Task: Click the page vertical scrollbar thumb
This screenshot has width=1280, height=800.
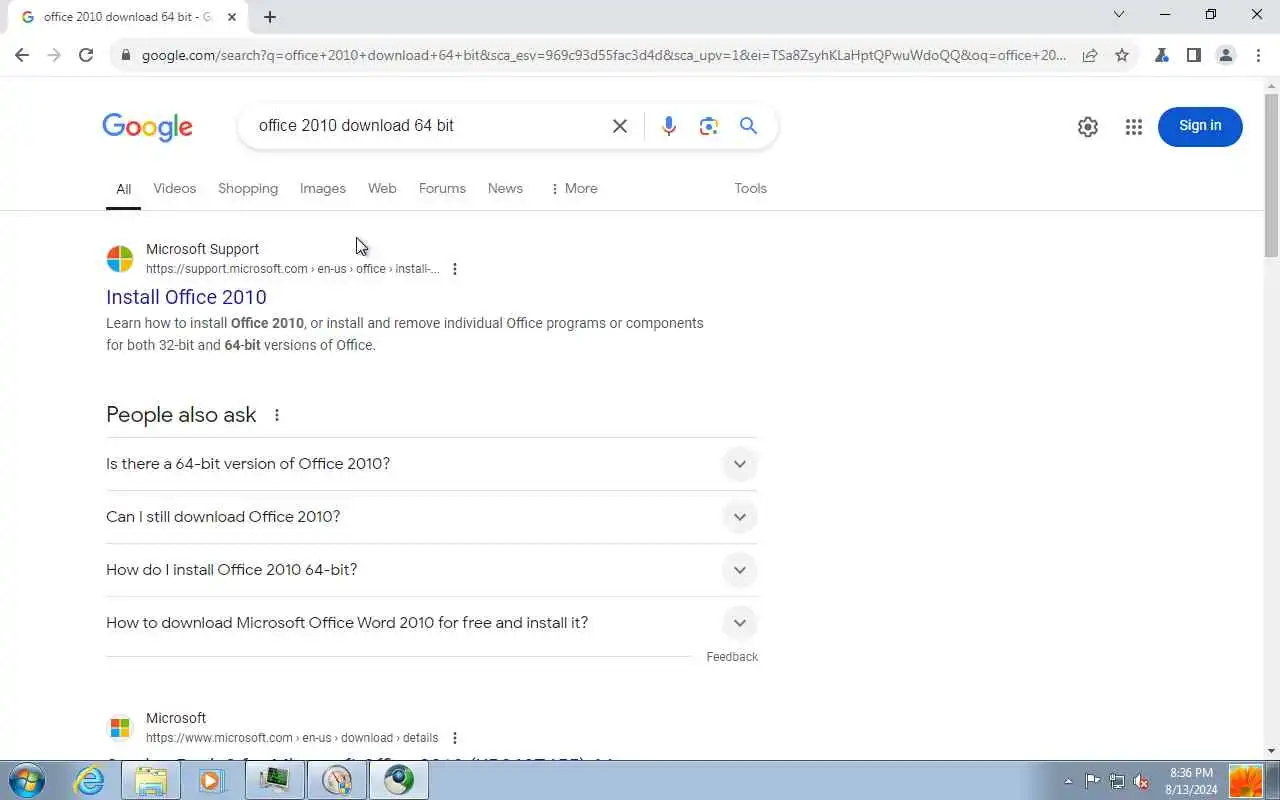Action: click(x=1271, y=175)
